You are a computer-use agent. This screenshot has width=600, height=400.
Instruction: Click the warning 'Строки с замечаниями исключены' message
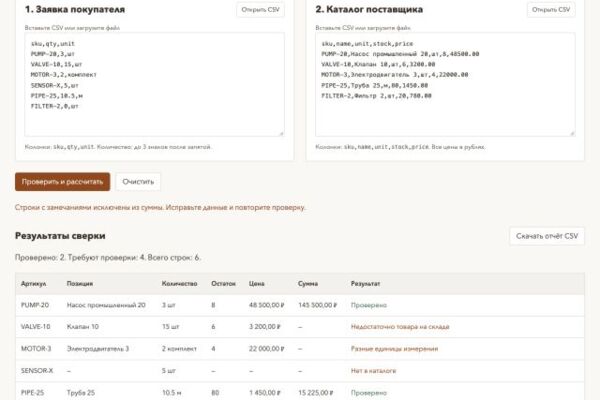coord(160,207)
